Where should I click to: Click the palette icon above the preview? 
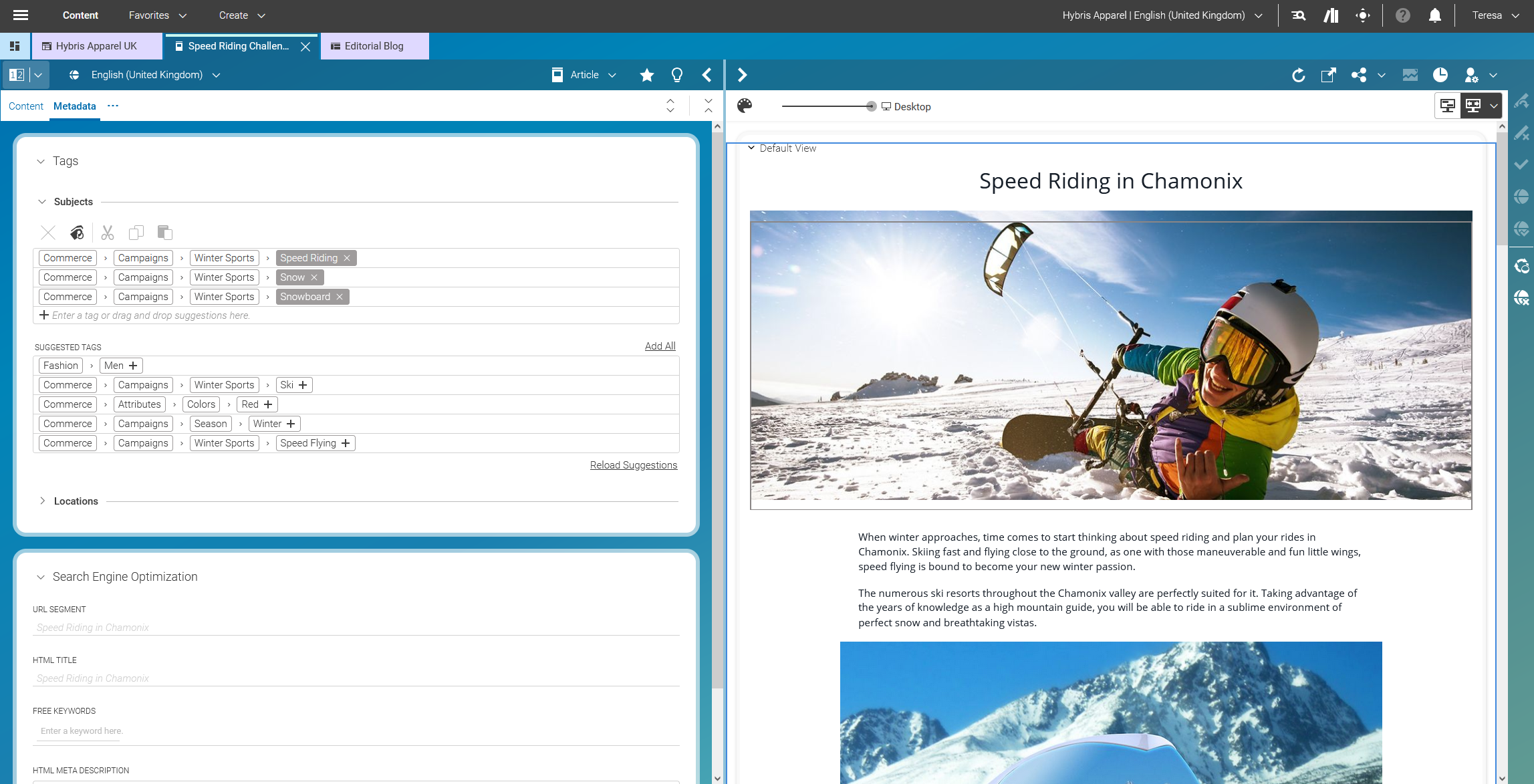[x=745, y=106]
